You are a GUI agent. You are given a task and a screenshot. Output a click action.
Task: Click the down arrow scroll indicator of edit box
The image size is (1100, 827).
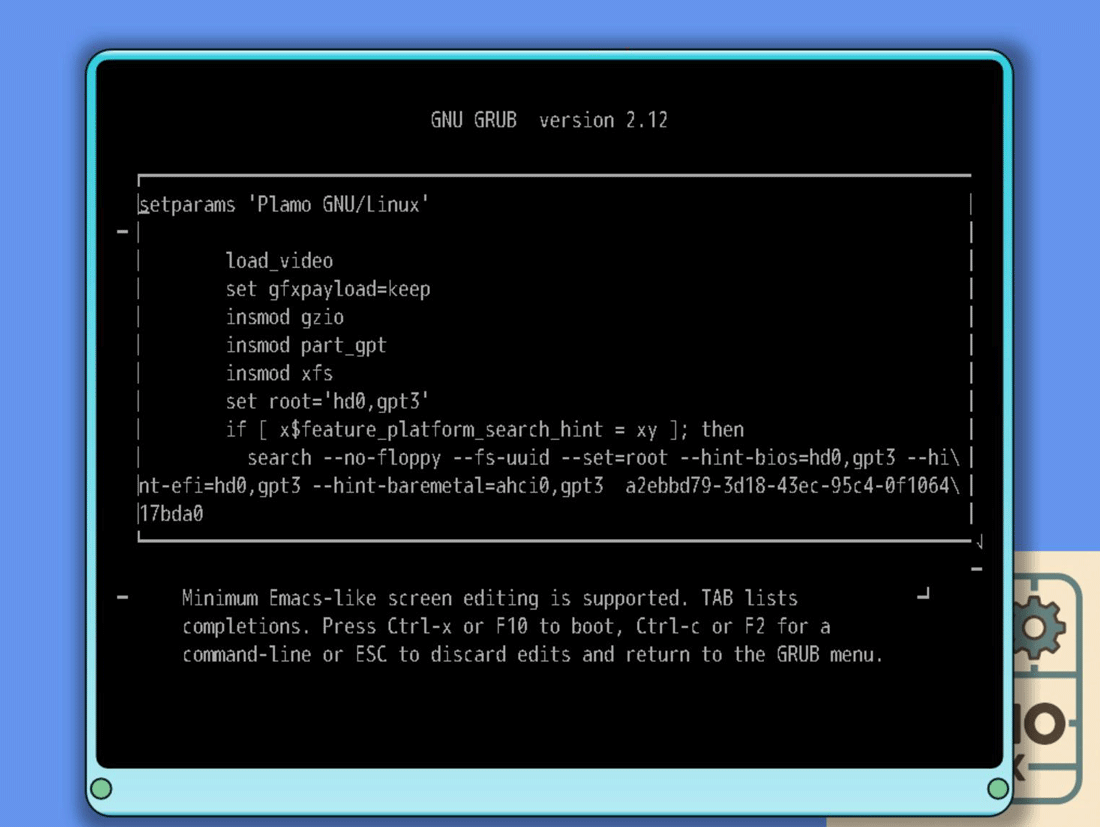point(979,541)
